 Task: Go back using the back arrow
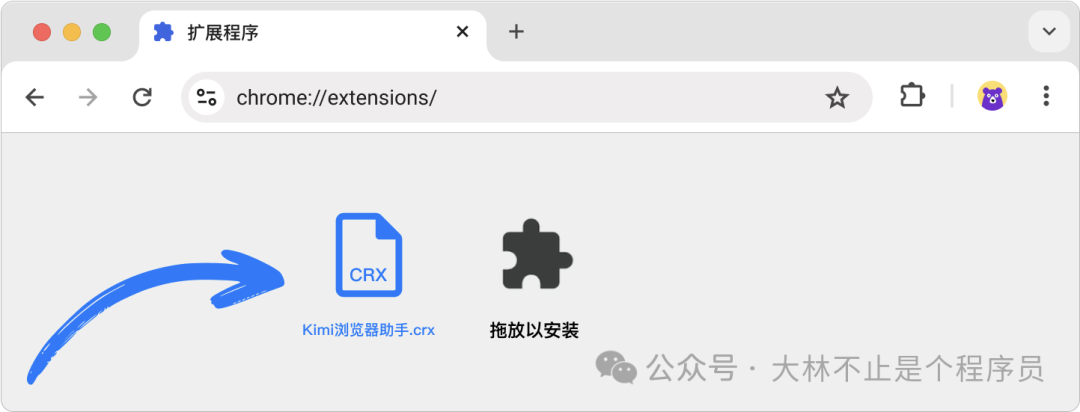point(34,98)
